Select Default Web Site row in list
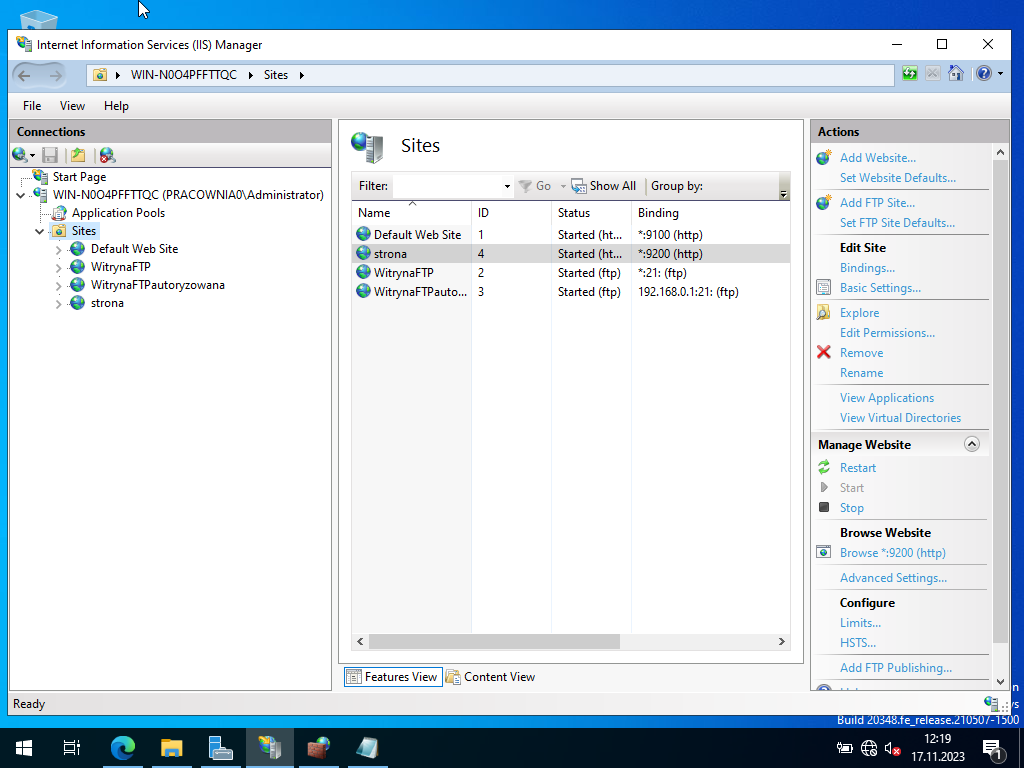 click(x=571, y=234)
